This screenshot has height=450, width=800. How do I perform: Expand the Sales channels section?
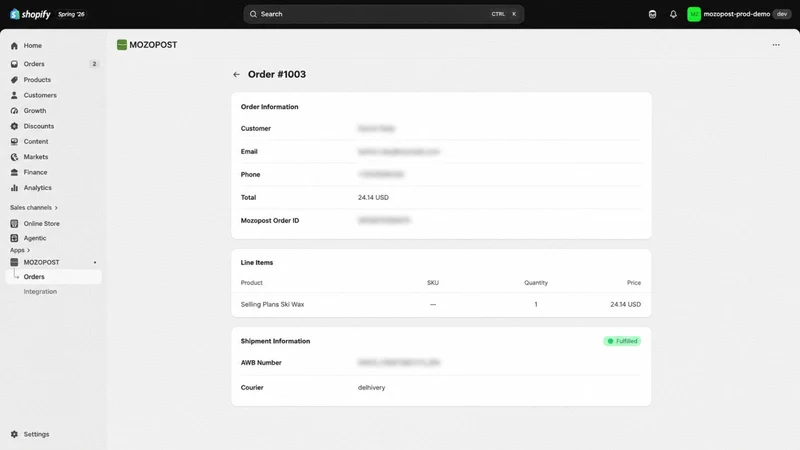tap(34, 208)
